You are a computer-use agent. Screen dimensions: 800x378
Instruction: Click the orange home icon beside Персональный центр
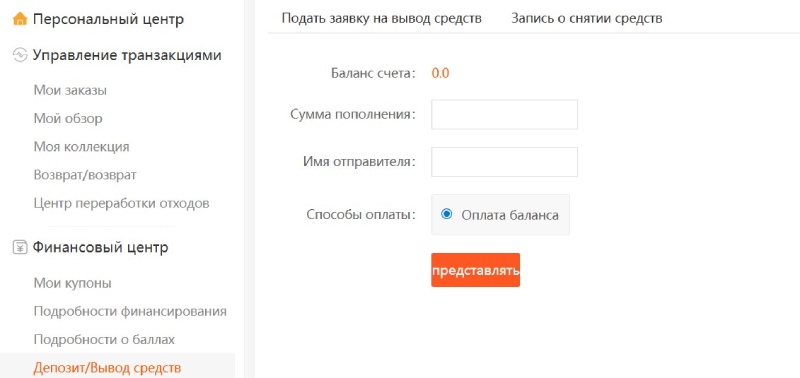[19, 19]
